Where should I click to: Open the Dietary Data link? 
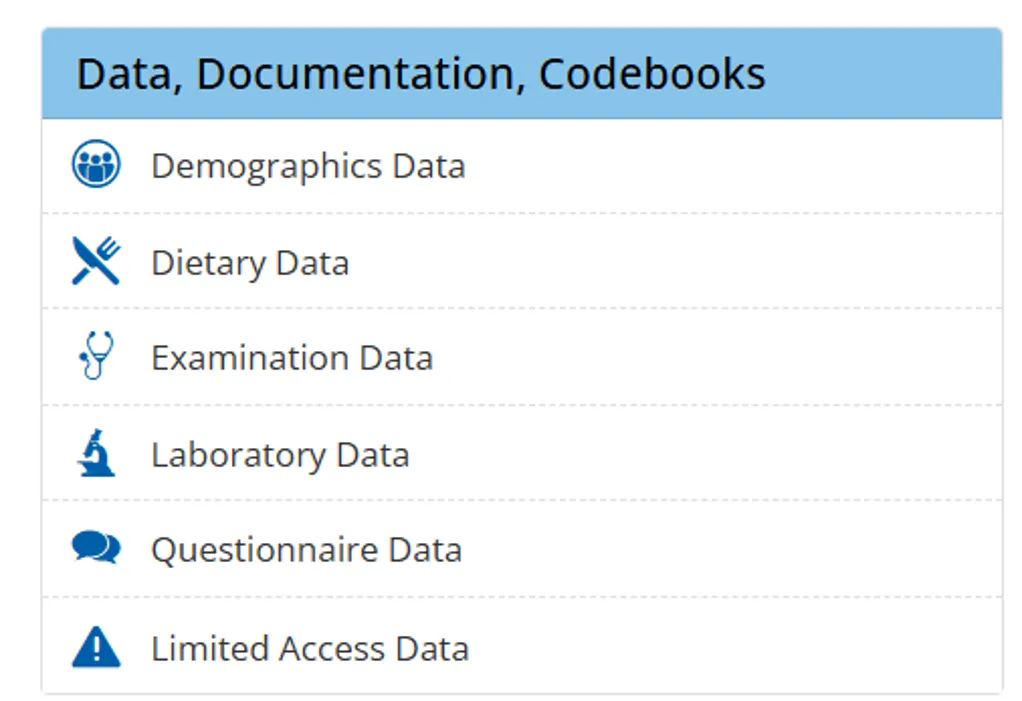(x=250, y=263)
